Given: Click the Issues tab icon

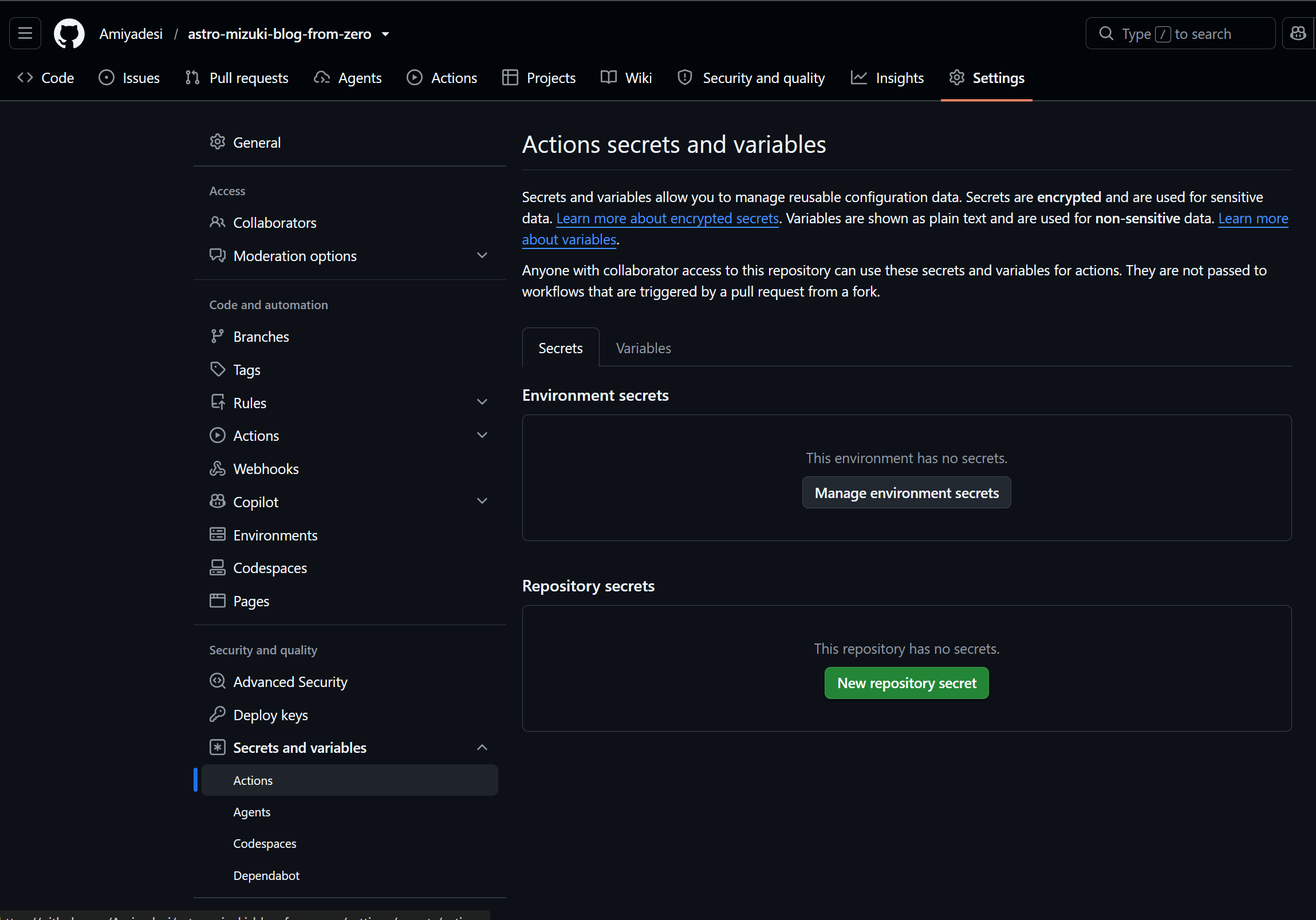Looking at the screenshot, I should coord(106,77).
